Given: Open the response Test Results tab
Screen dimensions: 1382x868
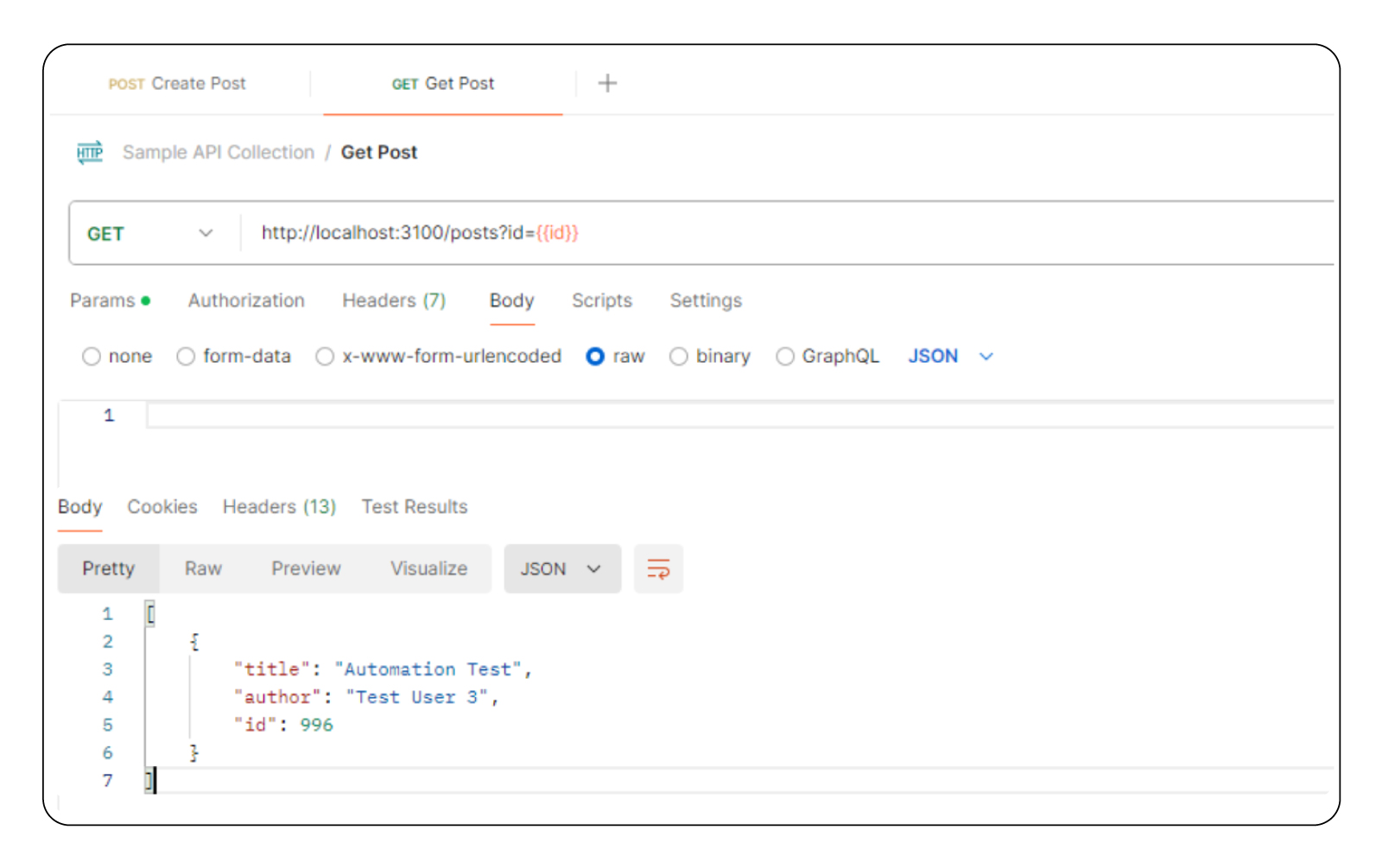Looking at the screenshot, I should (415, 507).
